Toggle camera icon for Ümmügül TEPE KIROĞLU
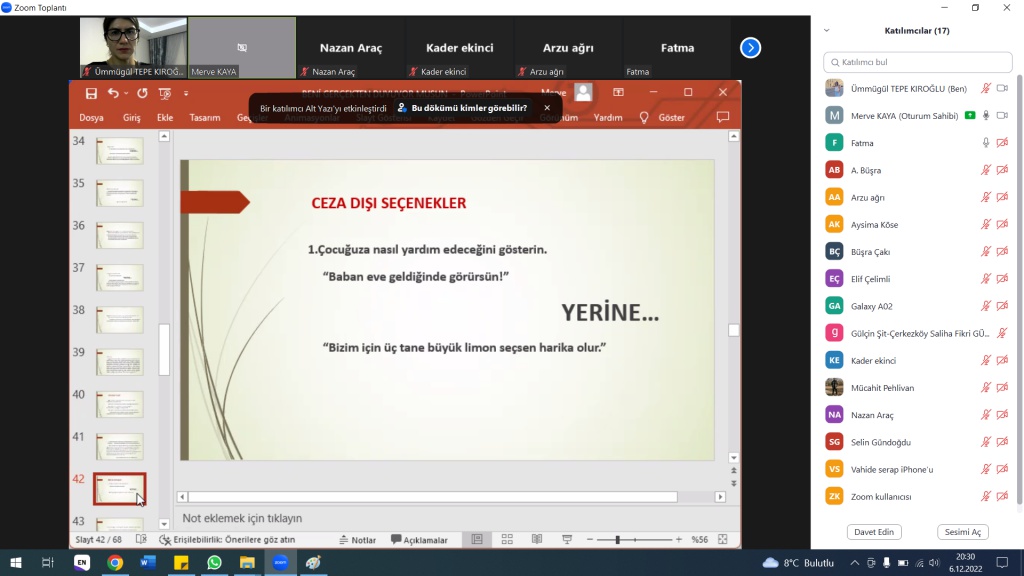The image size is (1024, 576). click(x=1002, y=88)
